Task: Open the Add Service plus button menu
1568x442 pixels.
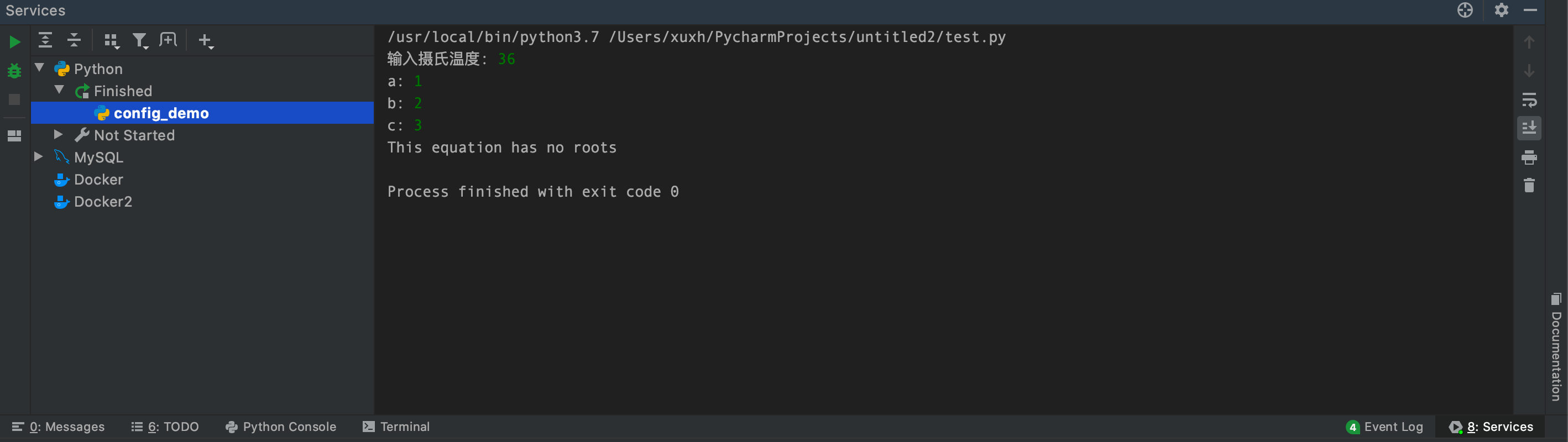Action: 206,41
